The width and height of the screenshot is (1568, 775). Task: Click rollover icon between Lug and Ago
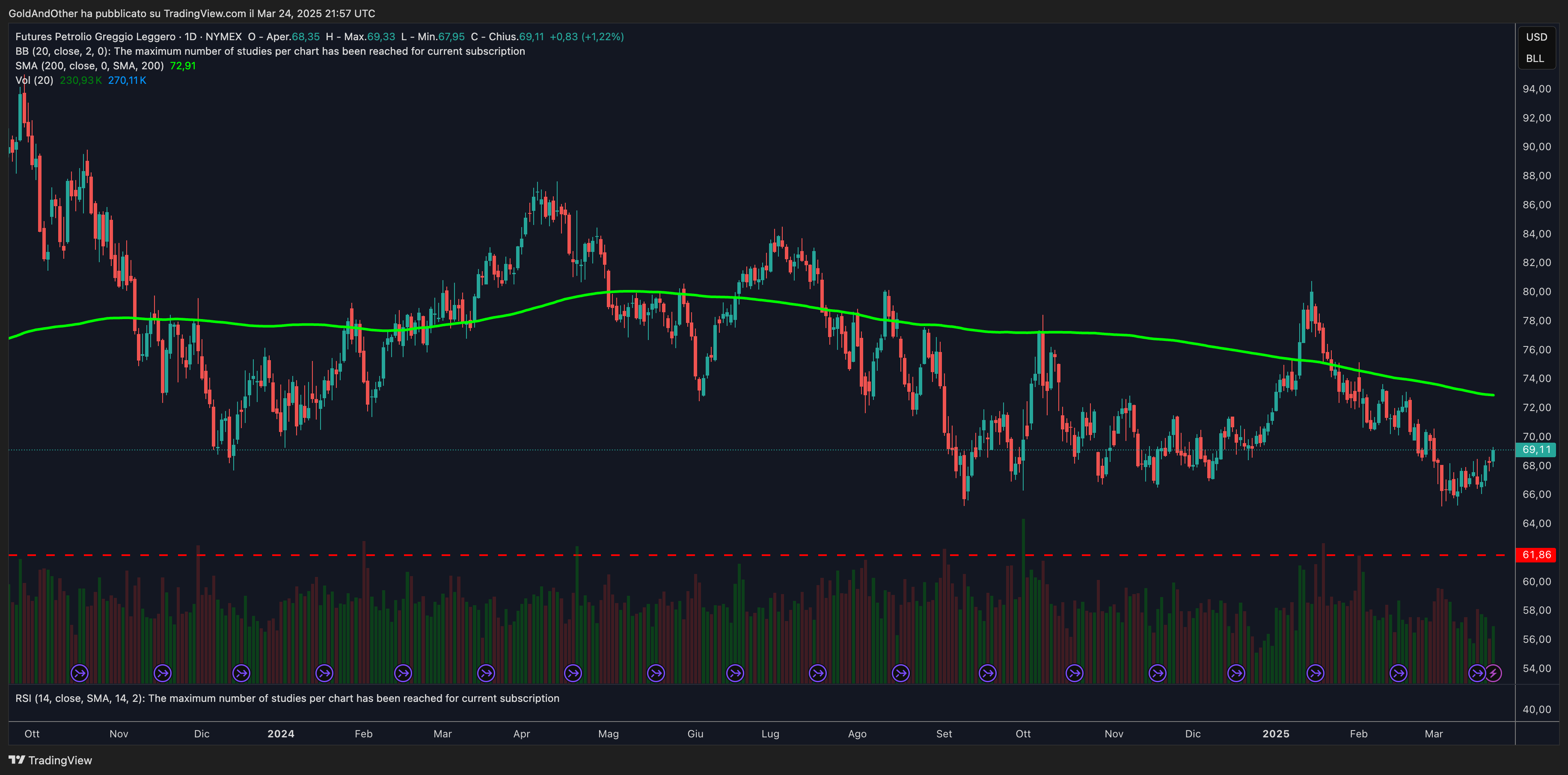coord(817,673)
